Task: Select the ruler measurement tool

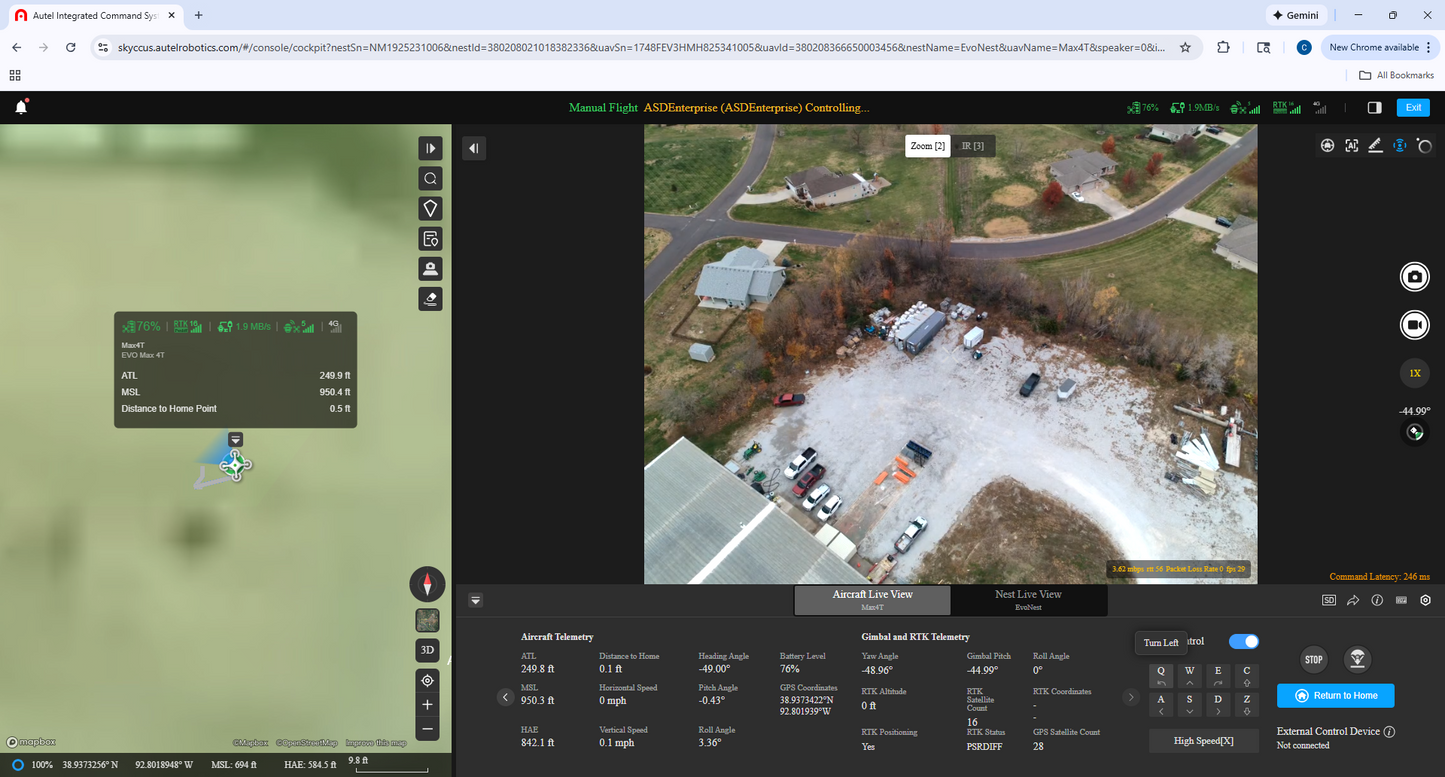Action: 1375,146
